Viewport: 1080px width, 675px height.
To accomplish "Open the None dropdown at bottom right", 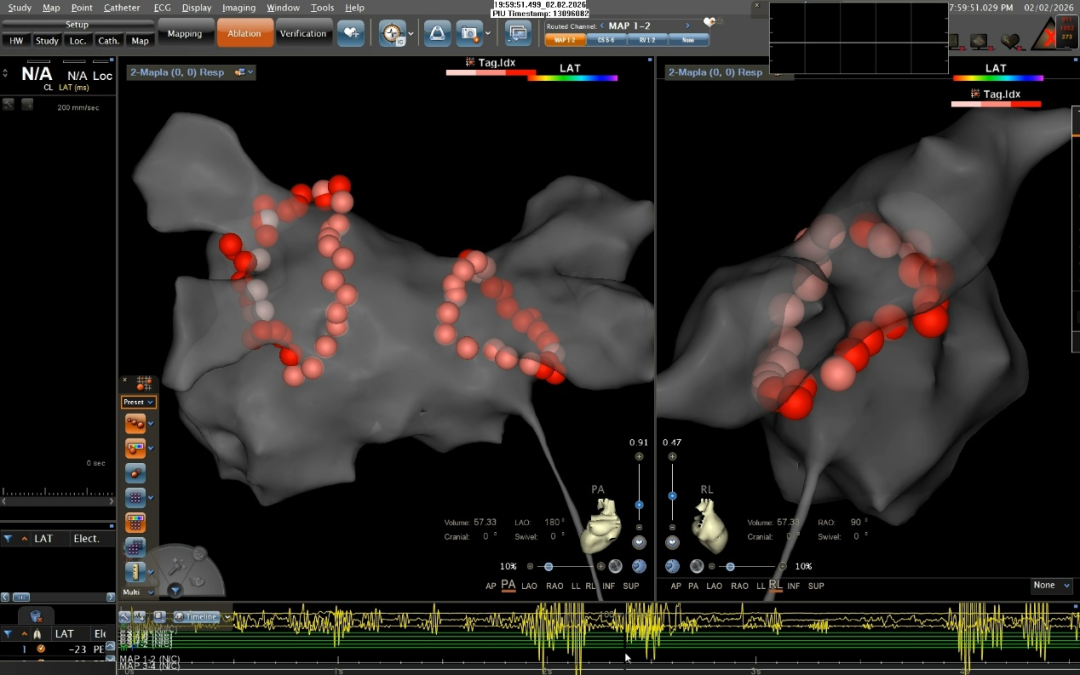I will point(1051,586).
